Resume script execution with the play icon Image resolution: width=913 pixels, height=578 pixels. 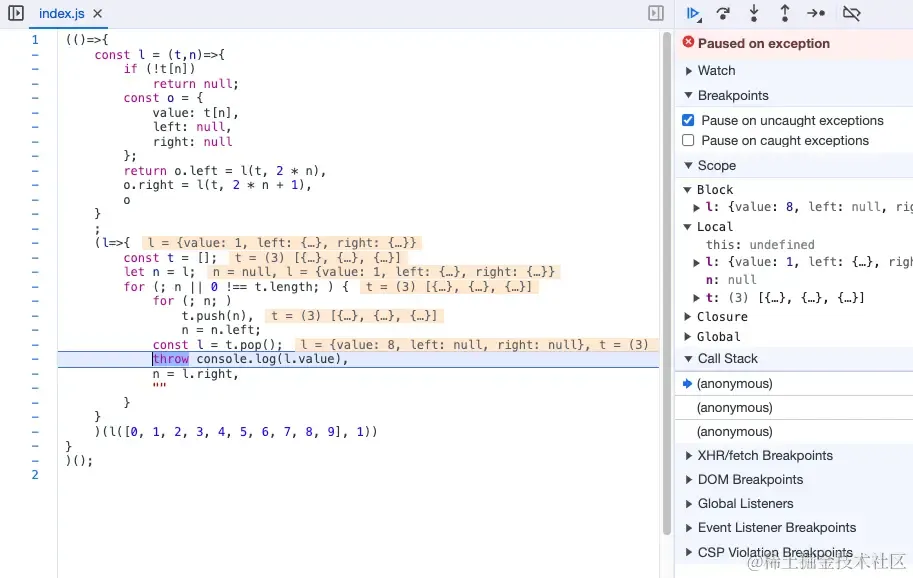[693, 13]
